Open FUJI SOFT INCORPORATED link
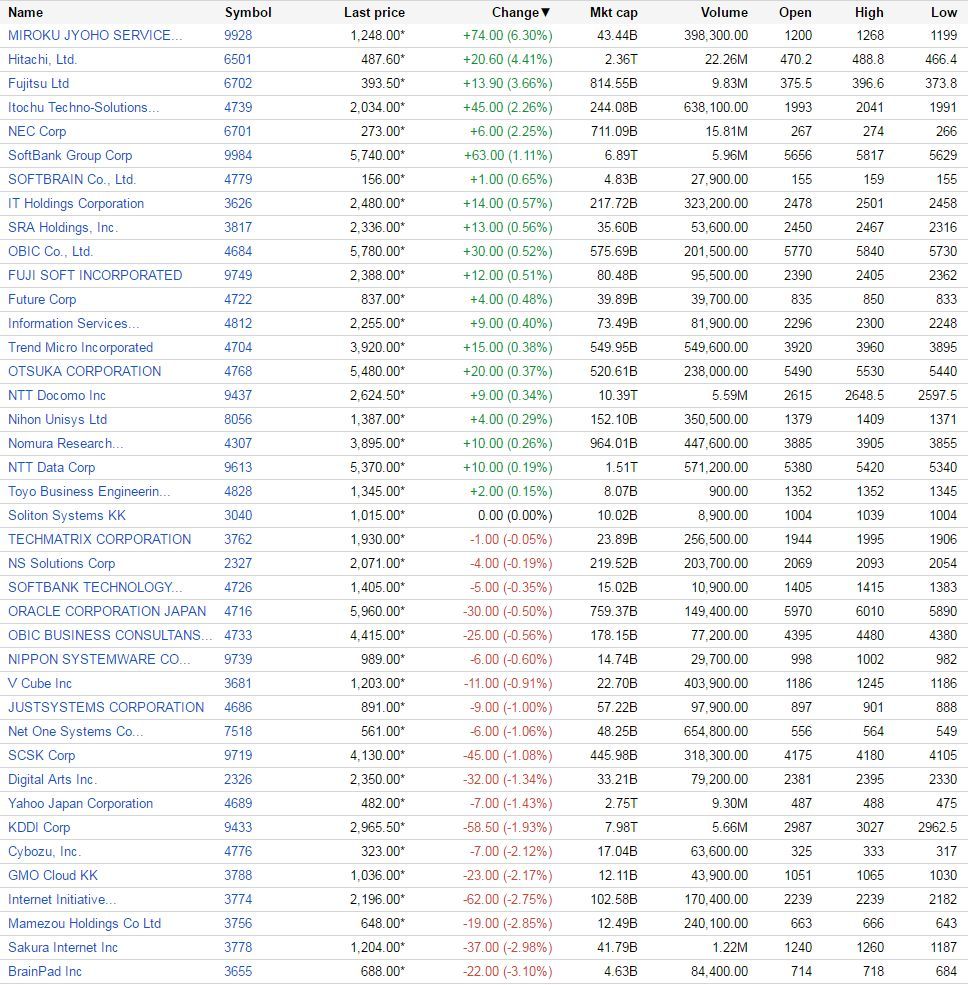Image resolution: width=968 pixels, height=985 pixels. pos(95,275)
